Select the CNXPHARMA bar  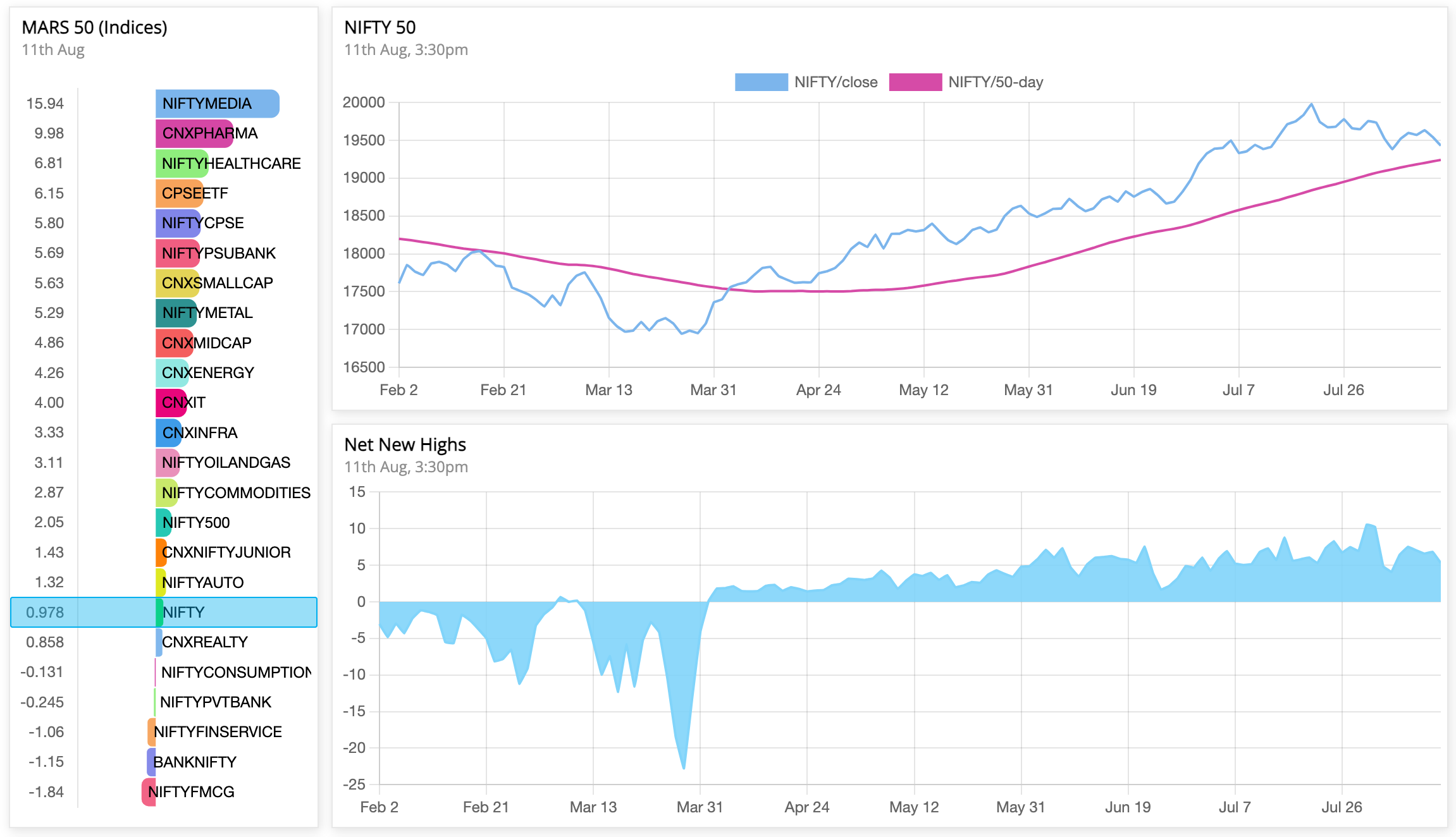194,133
